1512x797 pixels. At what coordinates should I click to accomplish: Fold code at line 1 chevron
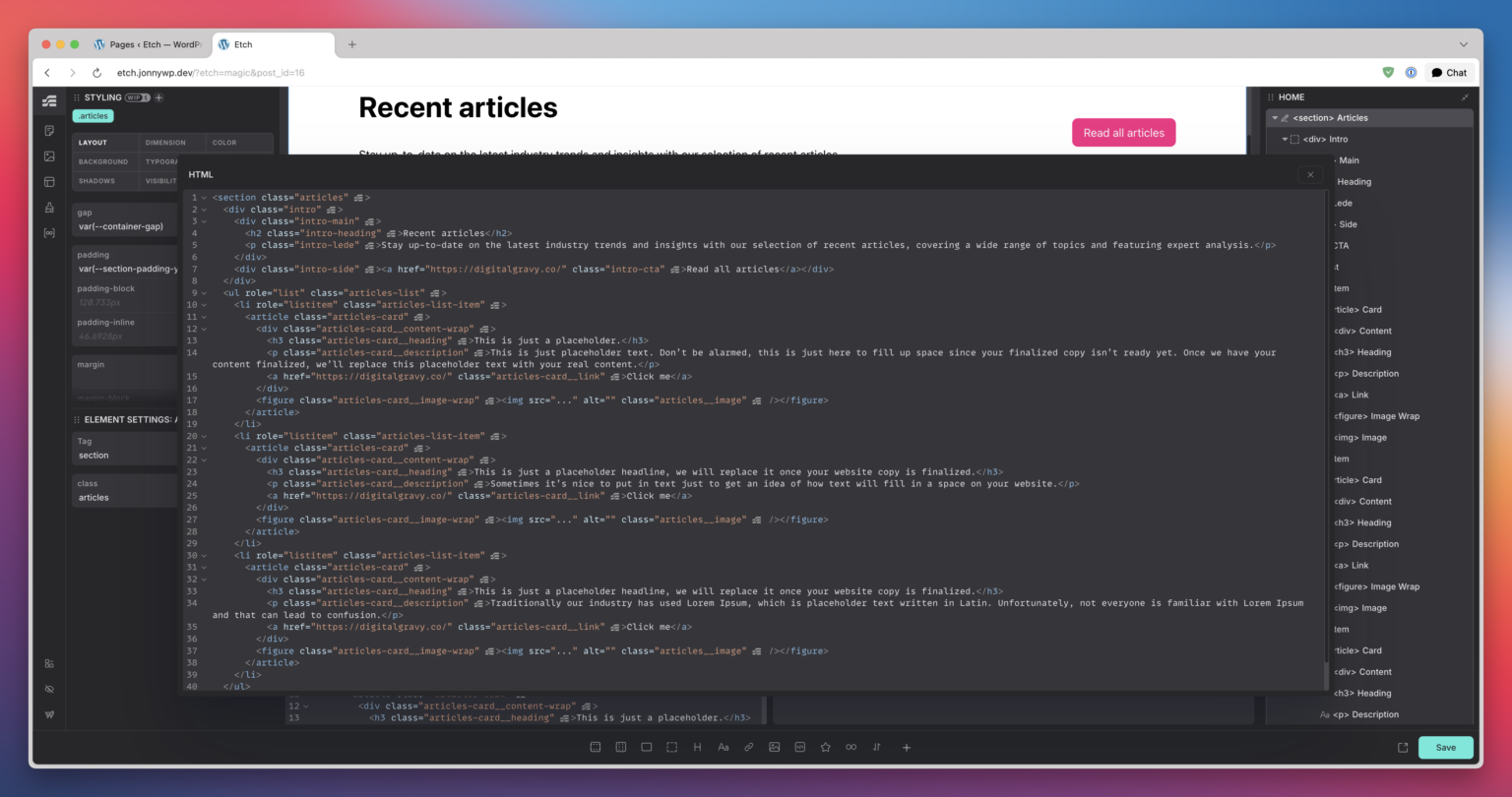tap(204, 198)
